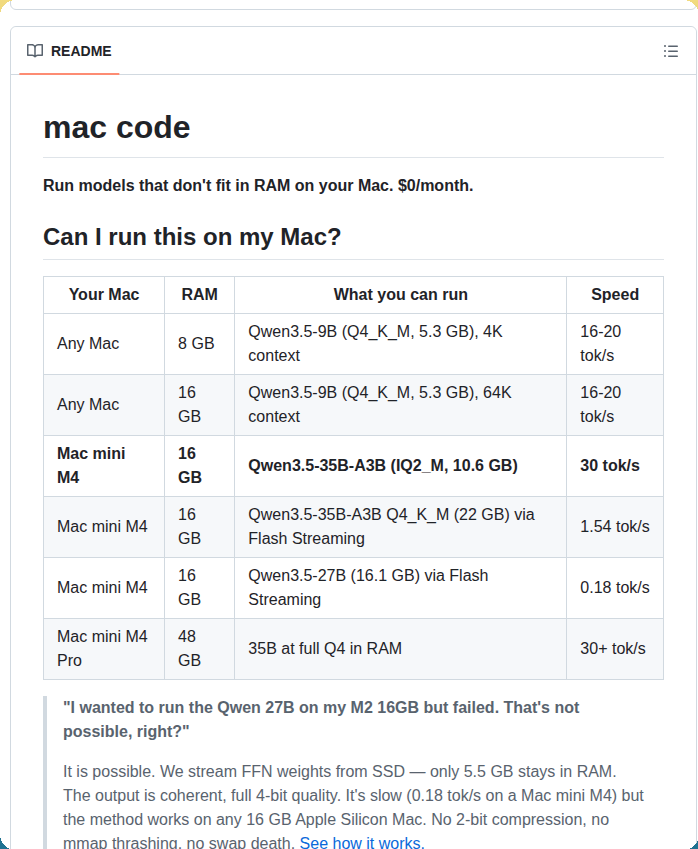Click the 'Qwen3.5-35B-A3B Q4_K_M (22 GB) via Flash Streaming' cell
The width and height of the screenshot is (698, 849).
[x=400, y=527]
